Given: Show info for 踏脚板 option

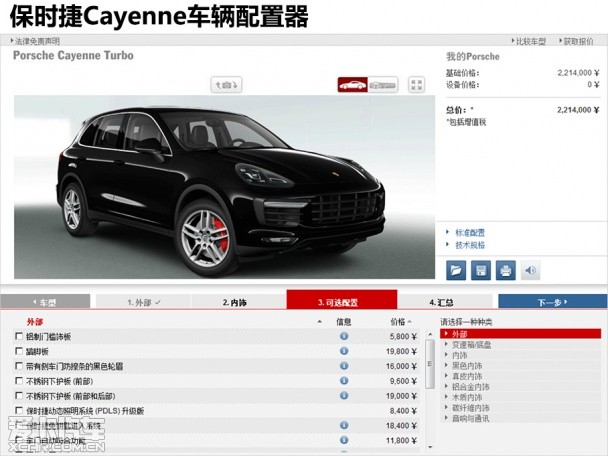Looking at the screenshot, I should (x=344, y=351).
